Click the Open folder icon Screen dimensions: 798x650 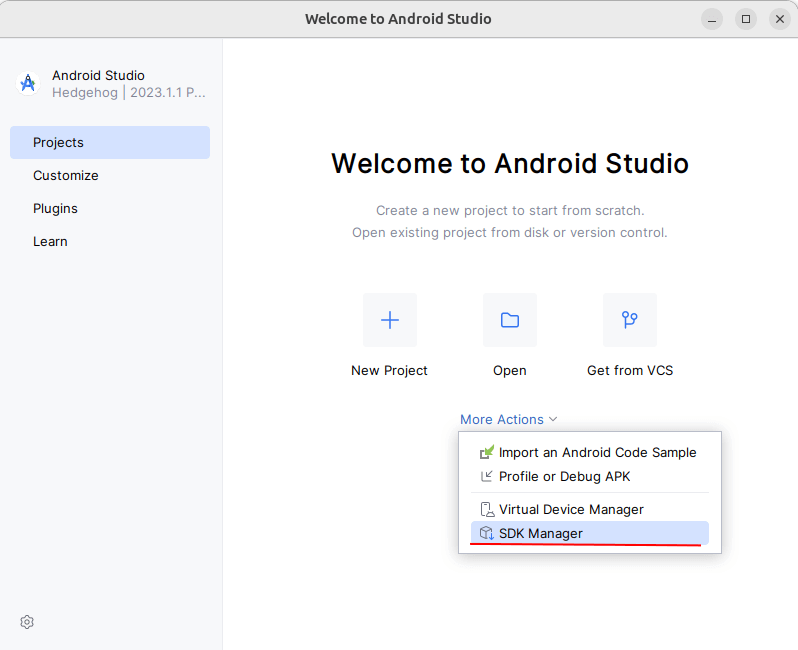(509, 320)
